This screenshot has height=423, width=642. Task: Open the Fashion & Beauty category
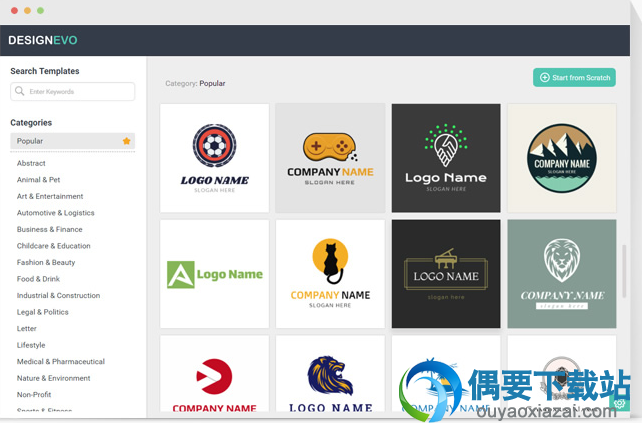point(46,262)
